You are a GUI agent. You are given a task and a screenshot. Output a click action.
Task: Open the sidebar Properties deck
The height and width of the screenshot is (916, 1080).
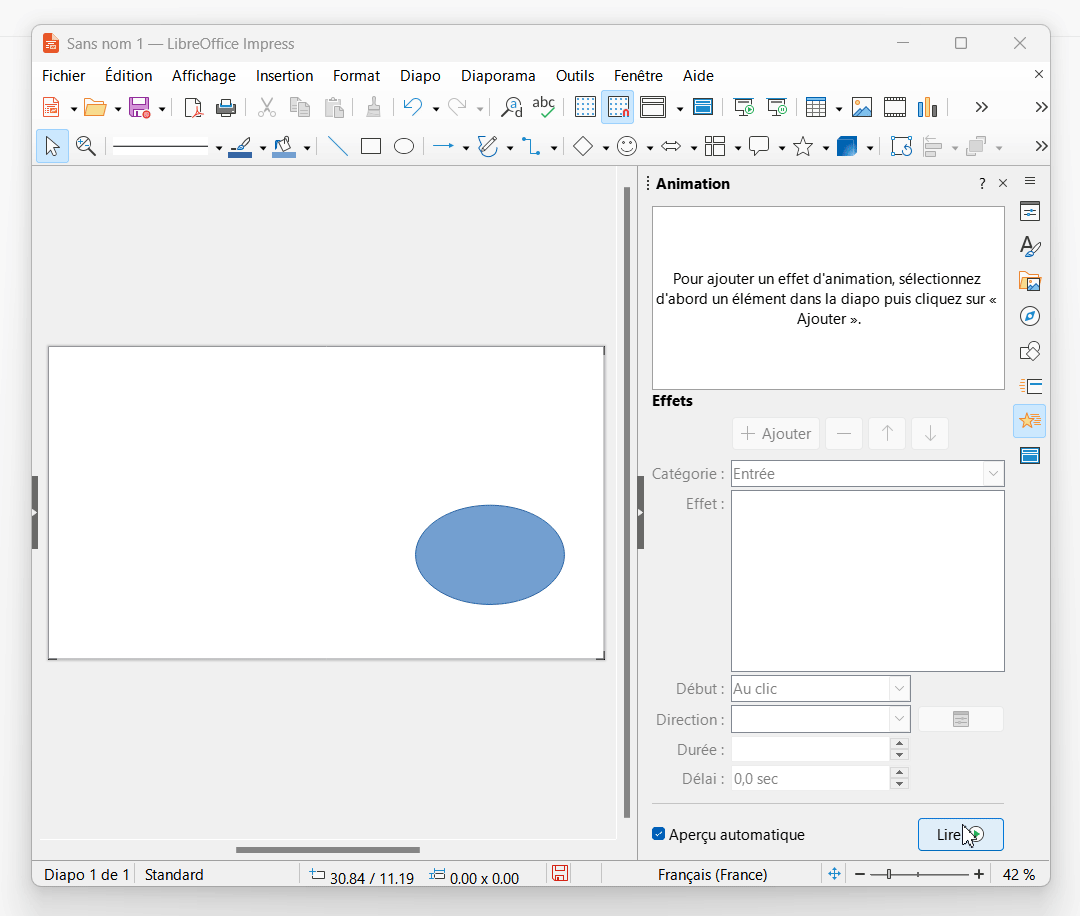[1030, 211]
